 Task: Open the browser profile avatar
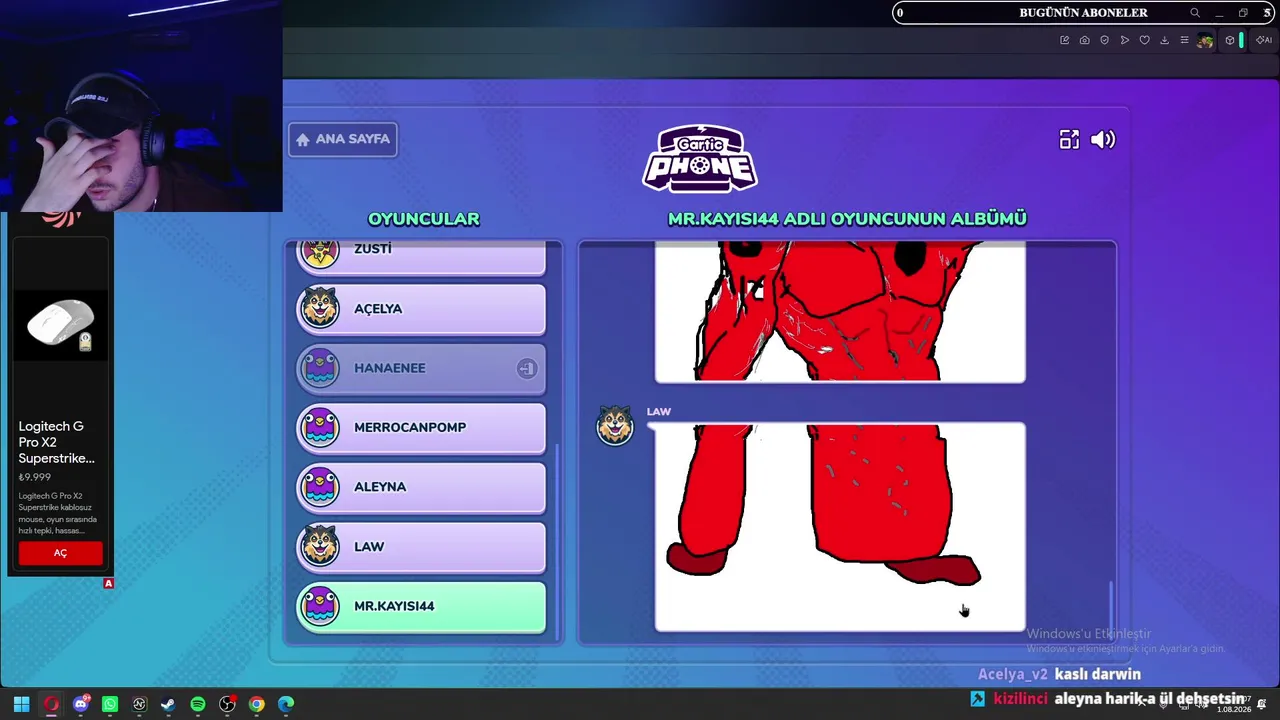(x=1205, y=41)
